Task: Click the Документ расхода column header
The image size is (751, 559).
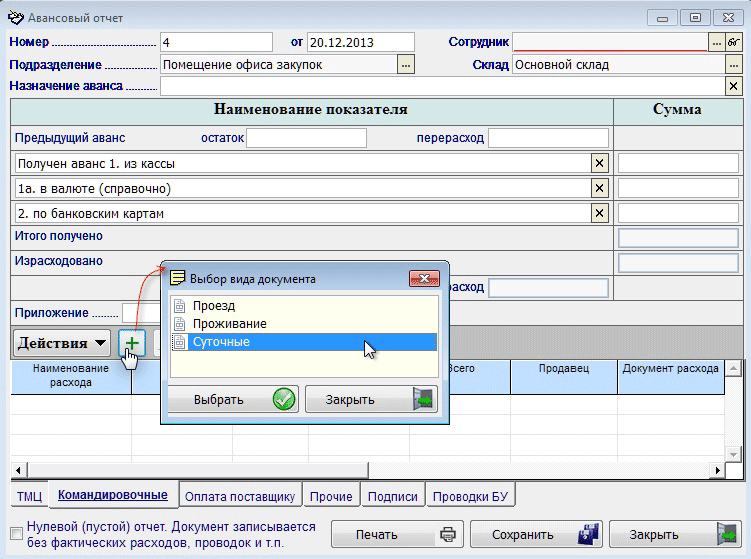Action: (671, 376)
